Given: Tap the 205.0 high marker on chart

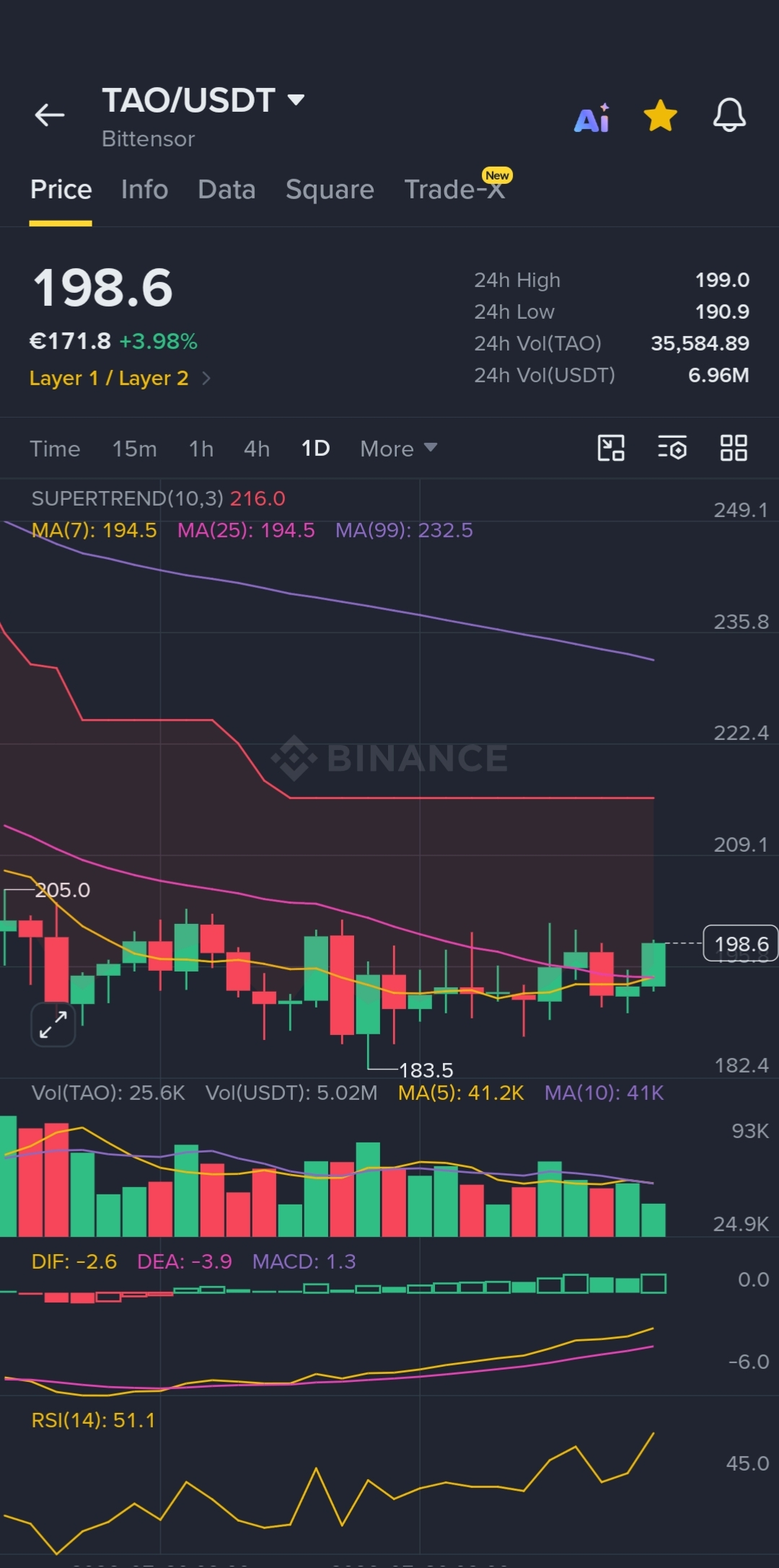Looking at the screenshot, I should point(63,890).
